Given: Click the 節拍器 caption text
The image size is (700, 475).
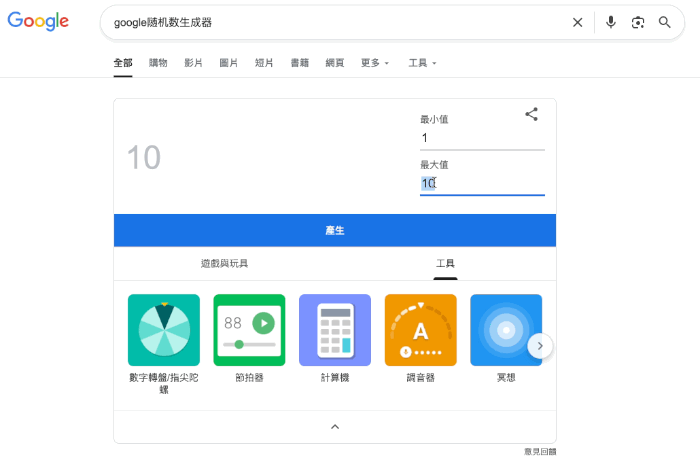Looking at the screenshot, I should click(x=249, y=378).
